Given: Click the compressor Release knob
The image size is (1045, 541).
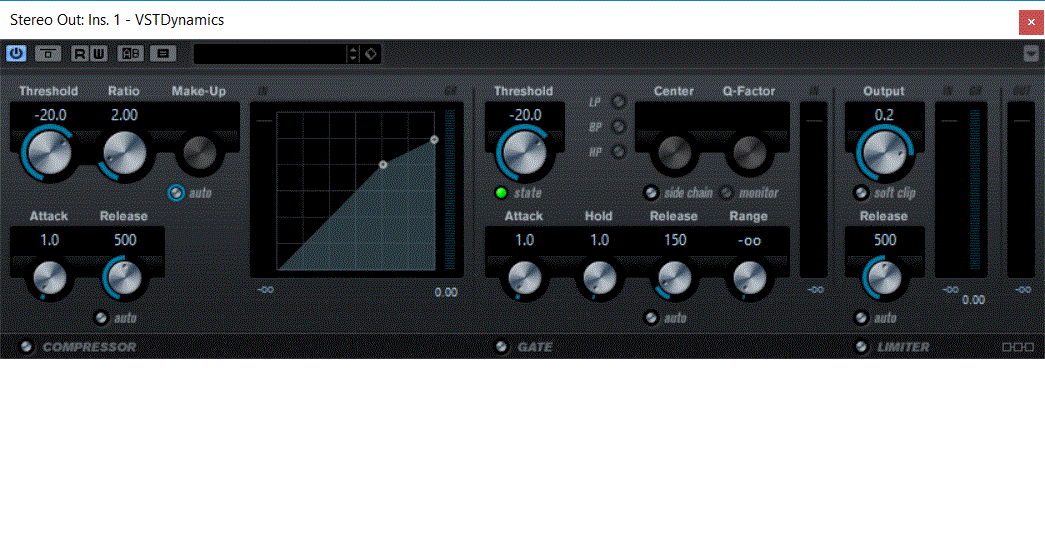Looking at the screenshot, I should 124,278.
